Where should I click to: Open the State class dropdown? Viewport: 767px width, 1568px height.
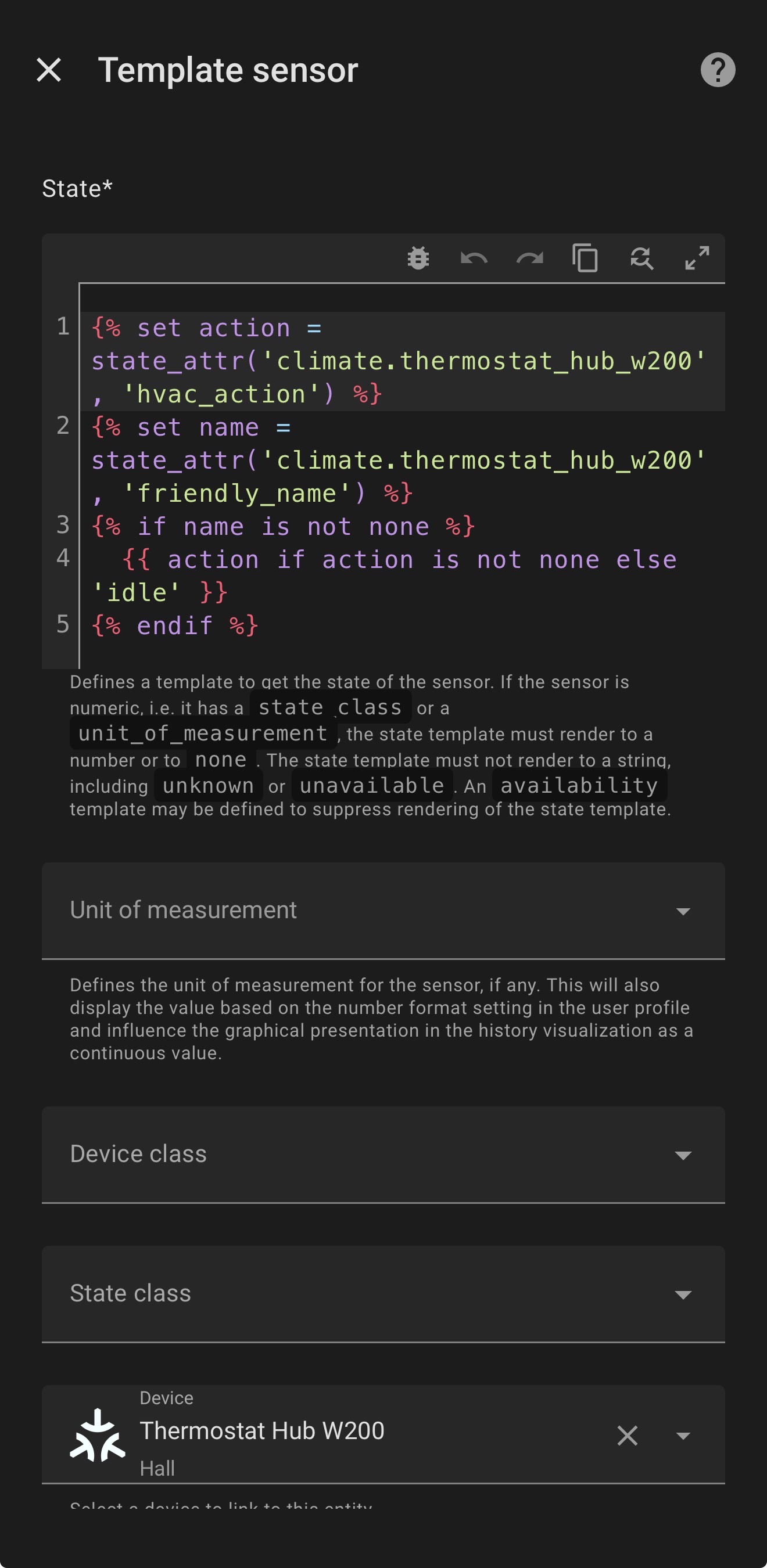click(x=382, y=1293)
